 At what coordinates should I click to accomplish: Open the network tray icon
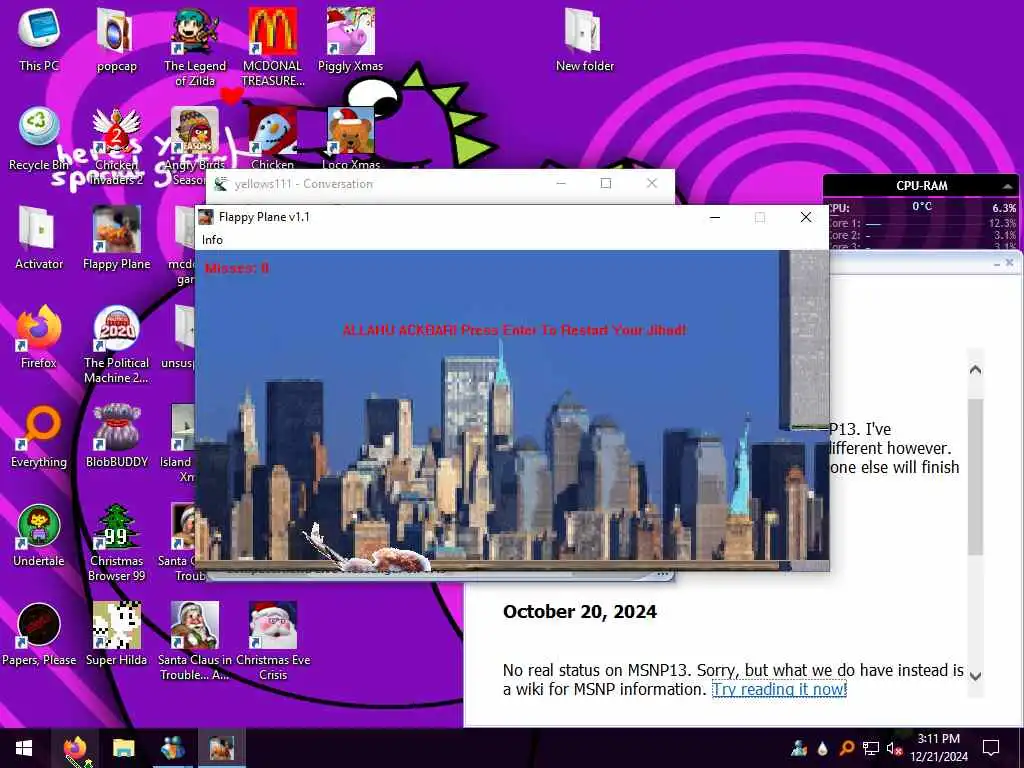point(871,748)
